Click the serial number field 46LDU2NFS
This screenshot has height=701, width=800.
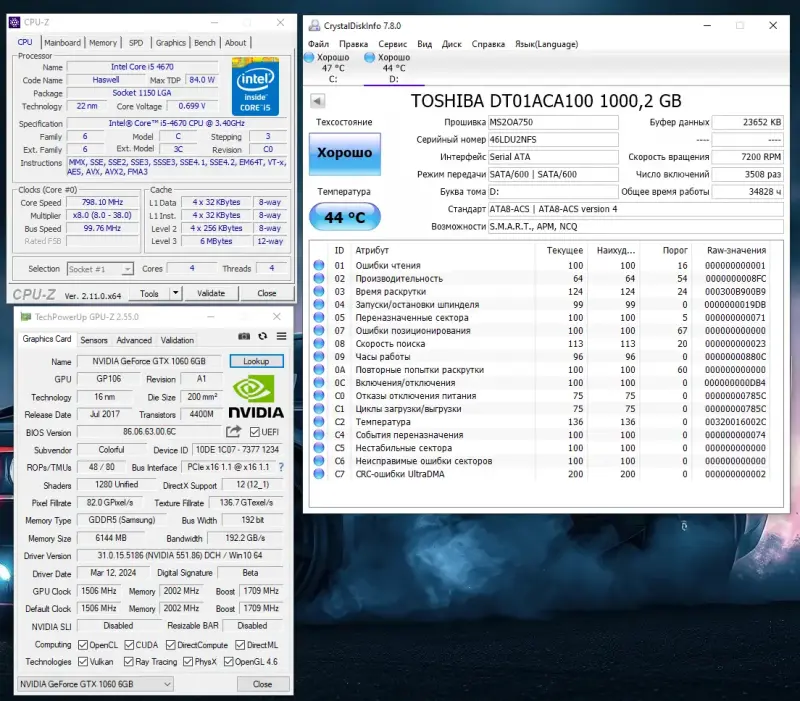click(x=553, y=139)
